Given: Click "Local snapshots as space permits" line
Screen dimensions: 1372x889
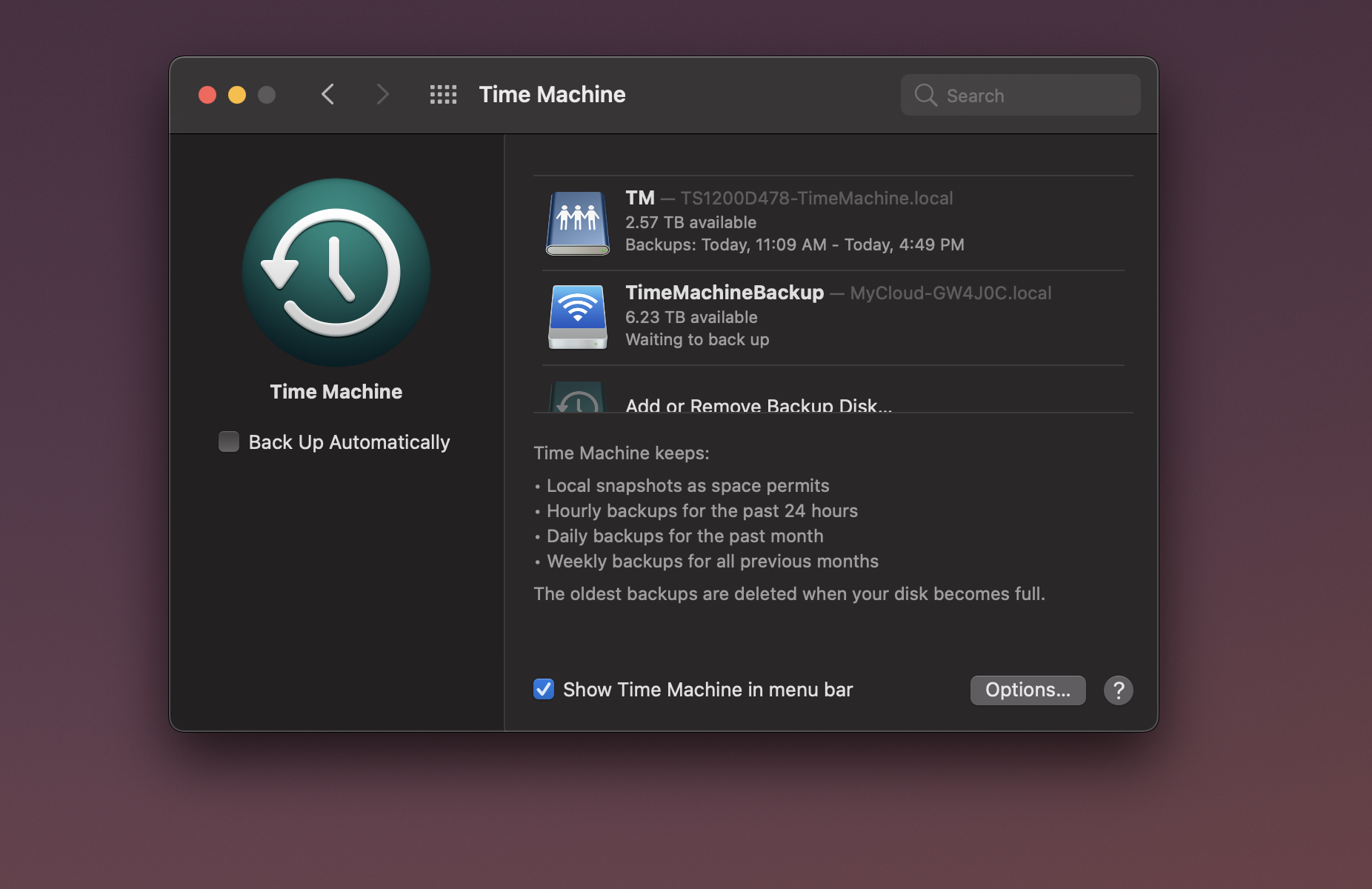Looking at the screenshot, I should pyautogui.click(x=688, y=485).
